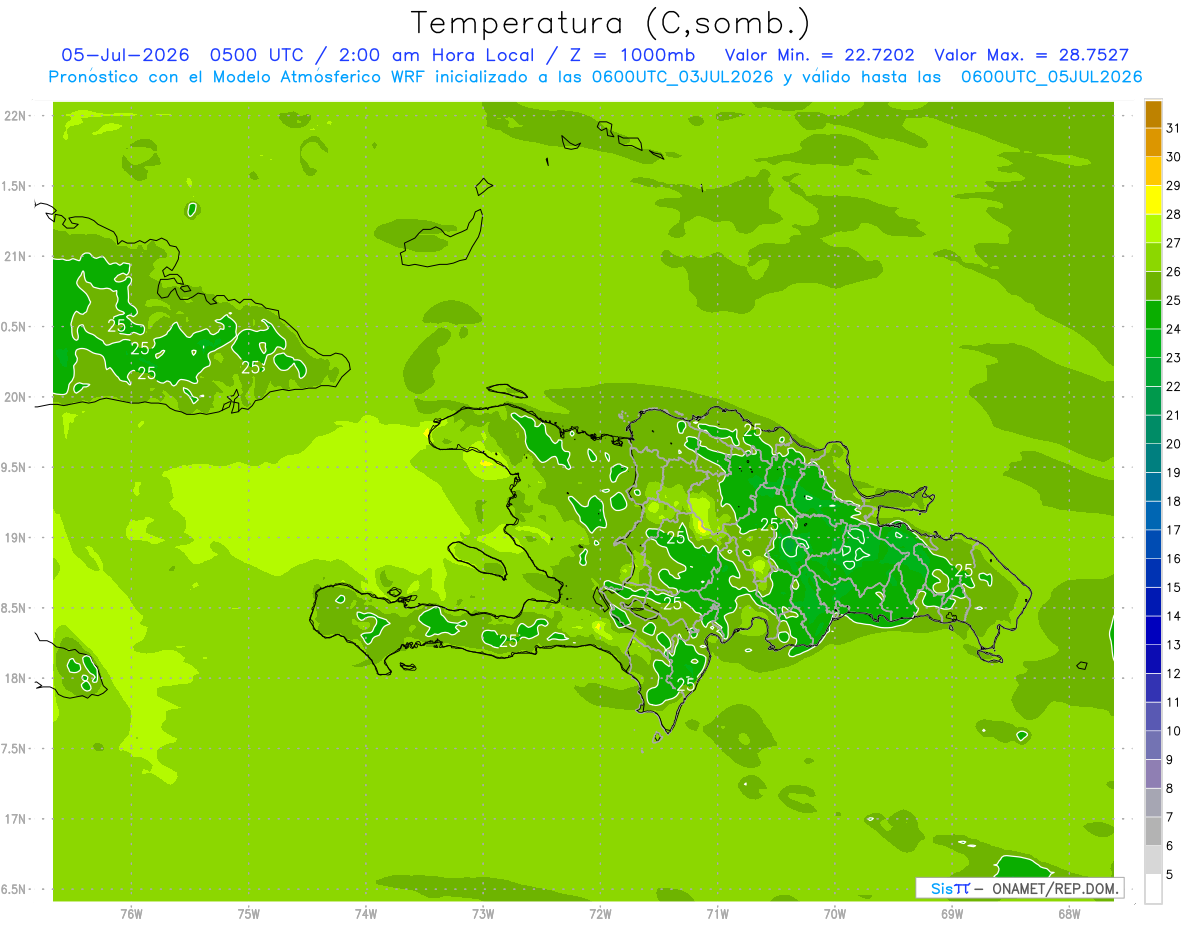Click the '28' color scale label
This screenshot has height=927, width=1200.
coord(1174,214)
